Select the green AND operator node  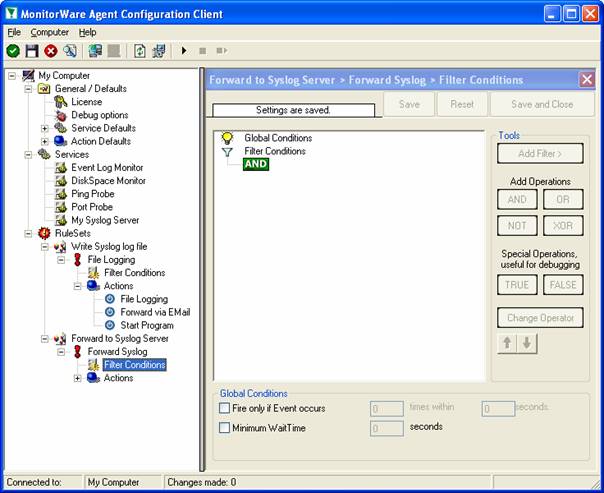[x=256, y=164]
